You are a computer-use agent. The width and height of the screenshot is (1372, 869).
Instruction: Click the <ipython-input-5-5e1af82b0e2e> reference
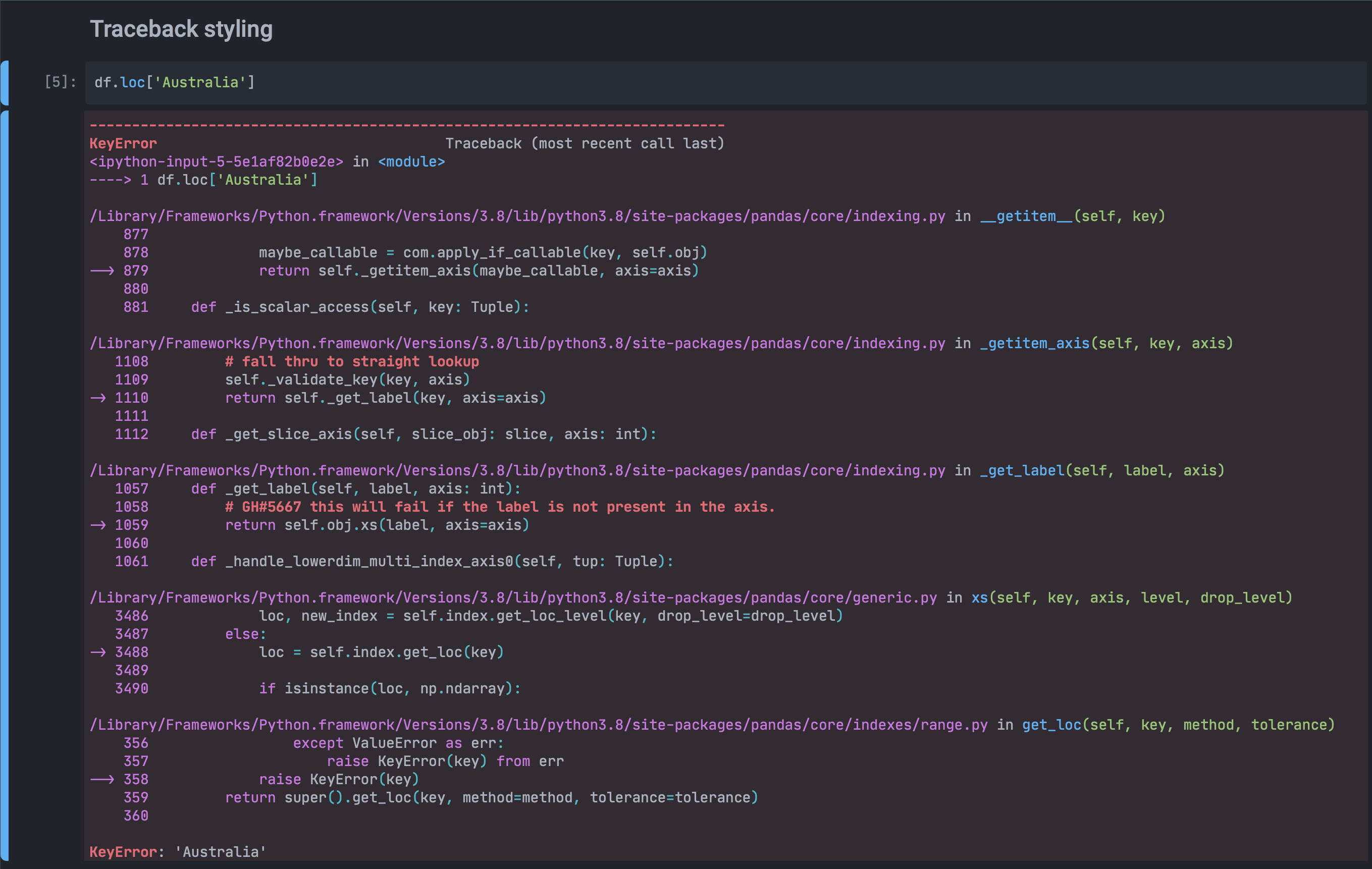click(x=216, y=161)
